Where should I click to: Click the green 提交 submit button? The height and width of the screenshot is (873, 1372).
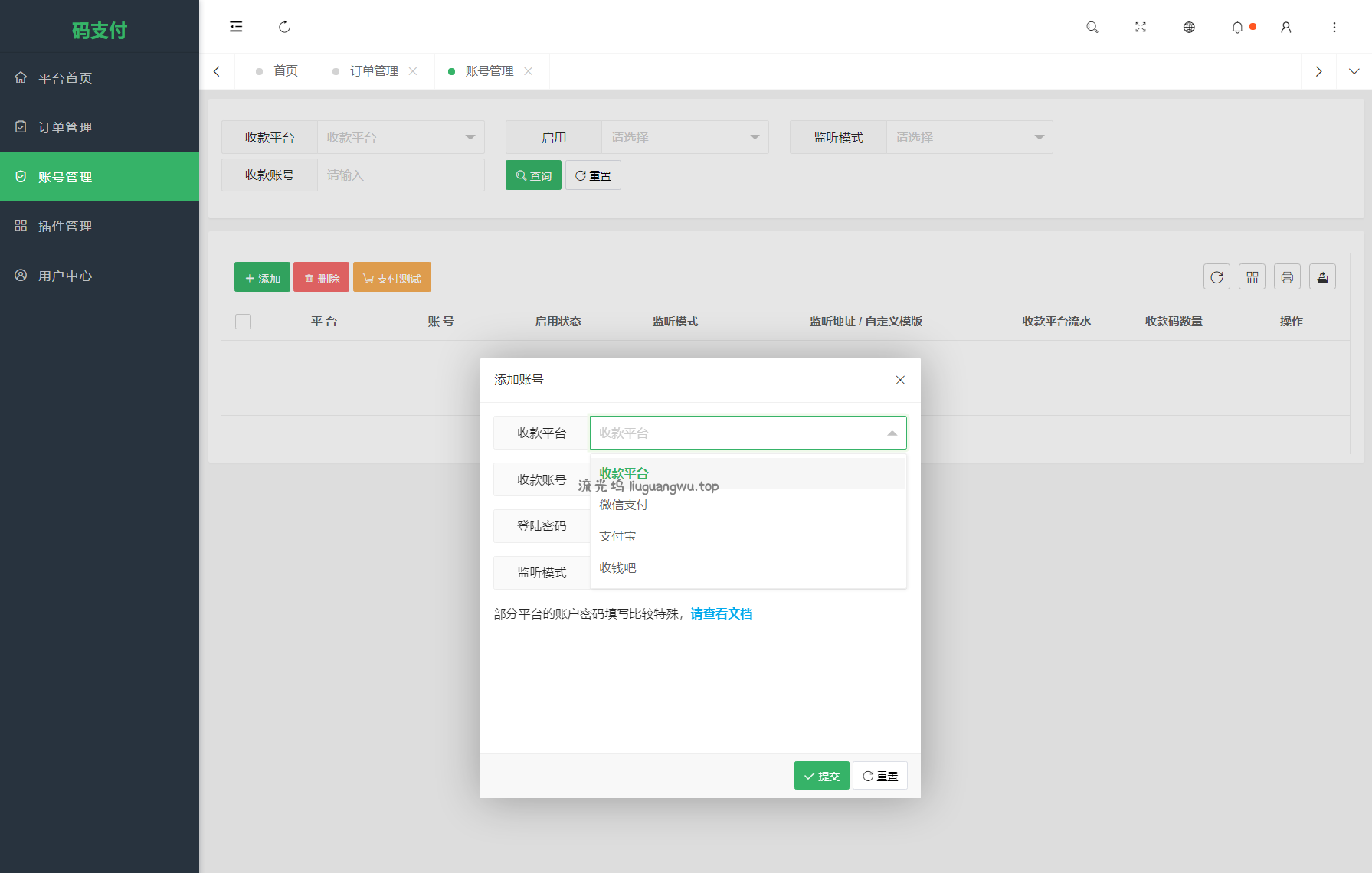coord(821,776)
